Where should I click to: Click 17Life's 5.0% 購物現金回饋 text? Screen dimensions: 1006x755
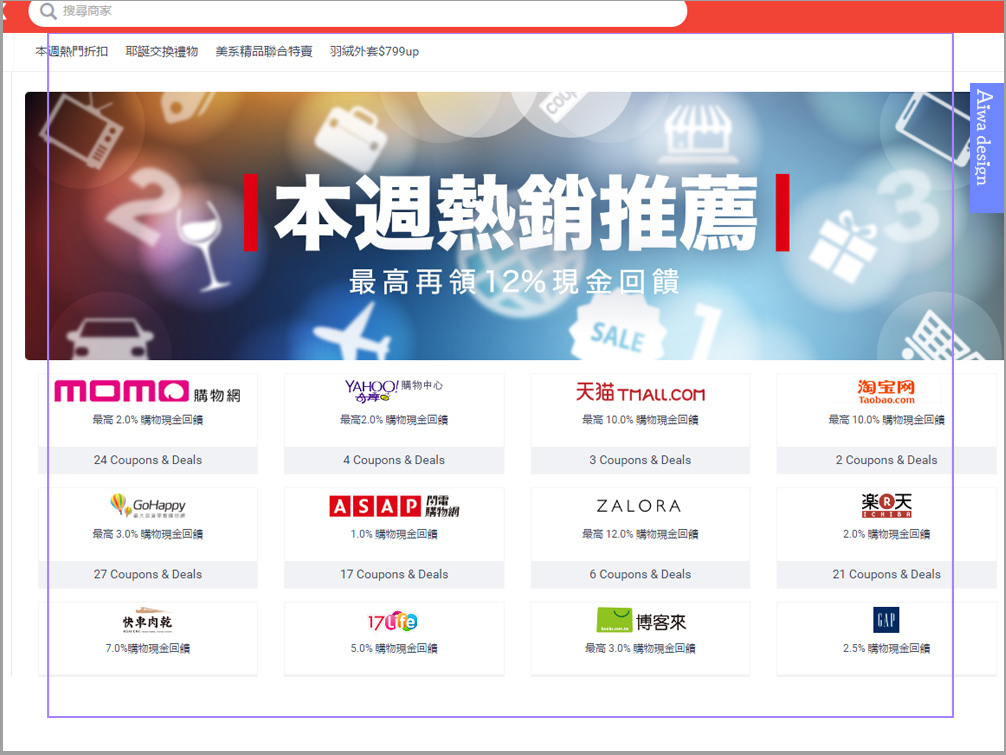pos(394,648)
